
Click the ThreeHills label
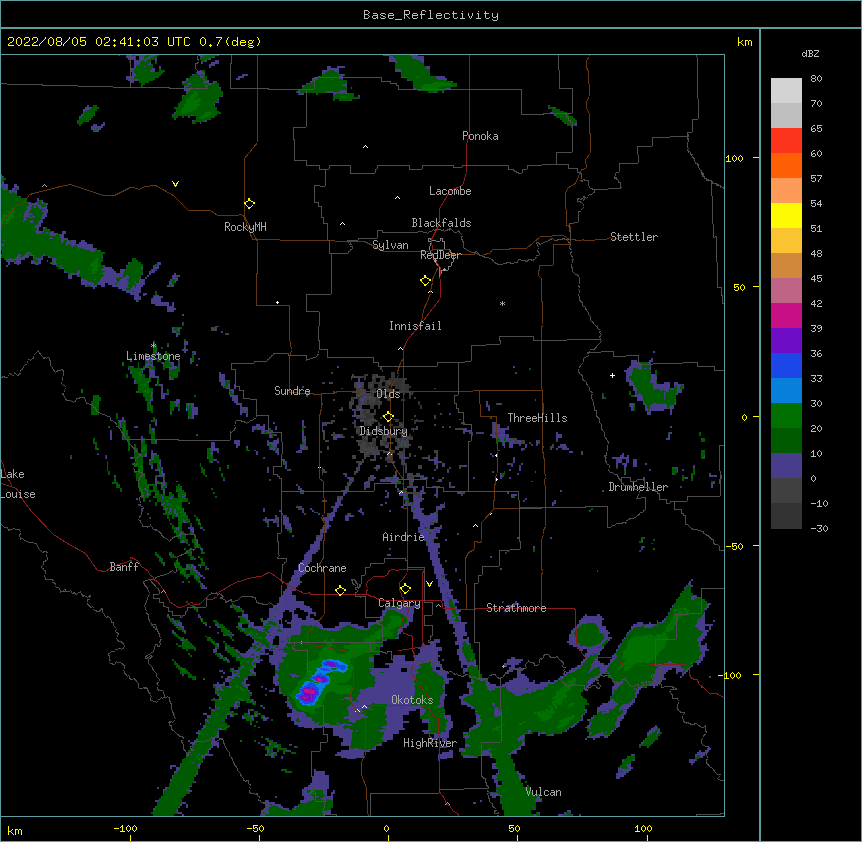coord(537,418)
